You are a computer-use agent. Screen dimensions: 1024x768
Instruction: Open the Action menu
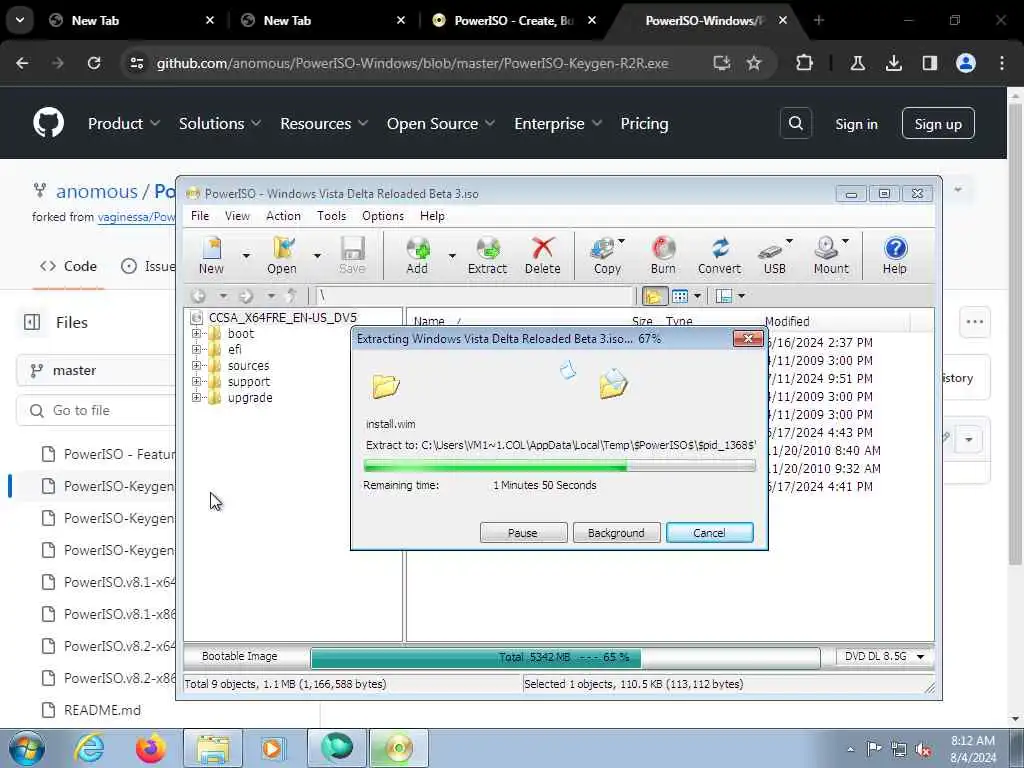(x=283, y=216)
